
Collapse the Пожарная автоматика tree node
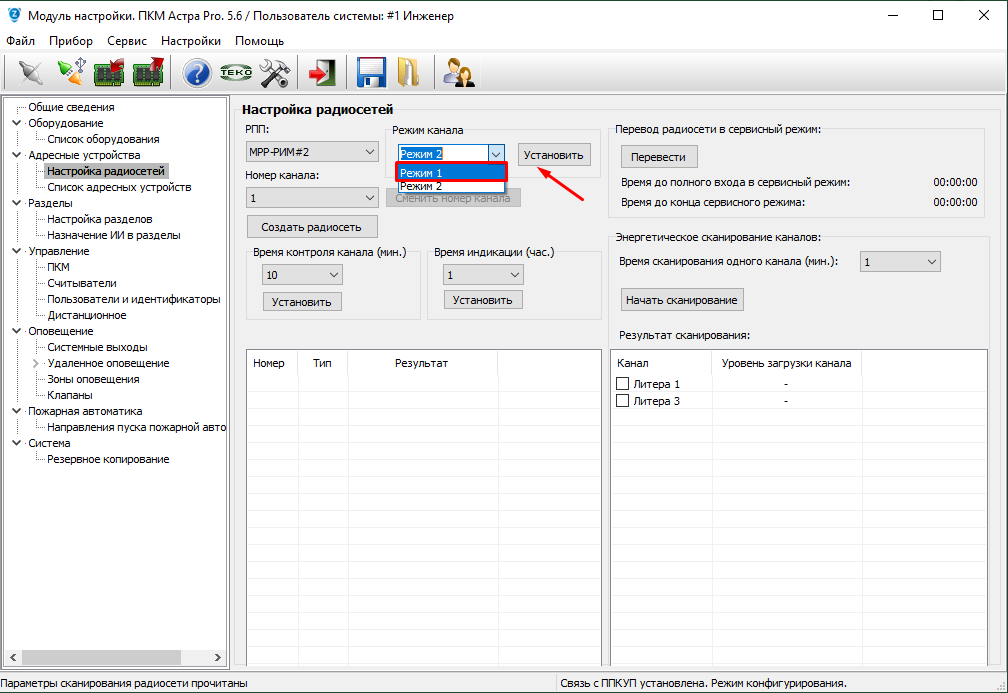(17, 411)
